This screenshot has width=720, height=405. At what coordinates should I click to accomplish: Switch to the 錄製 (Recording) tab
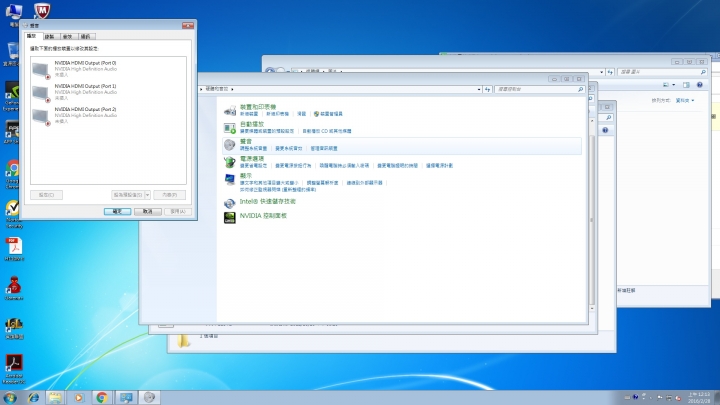click(50, 36)
